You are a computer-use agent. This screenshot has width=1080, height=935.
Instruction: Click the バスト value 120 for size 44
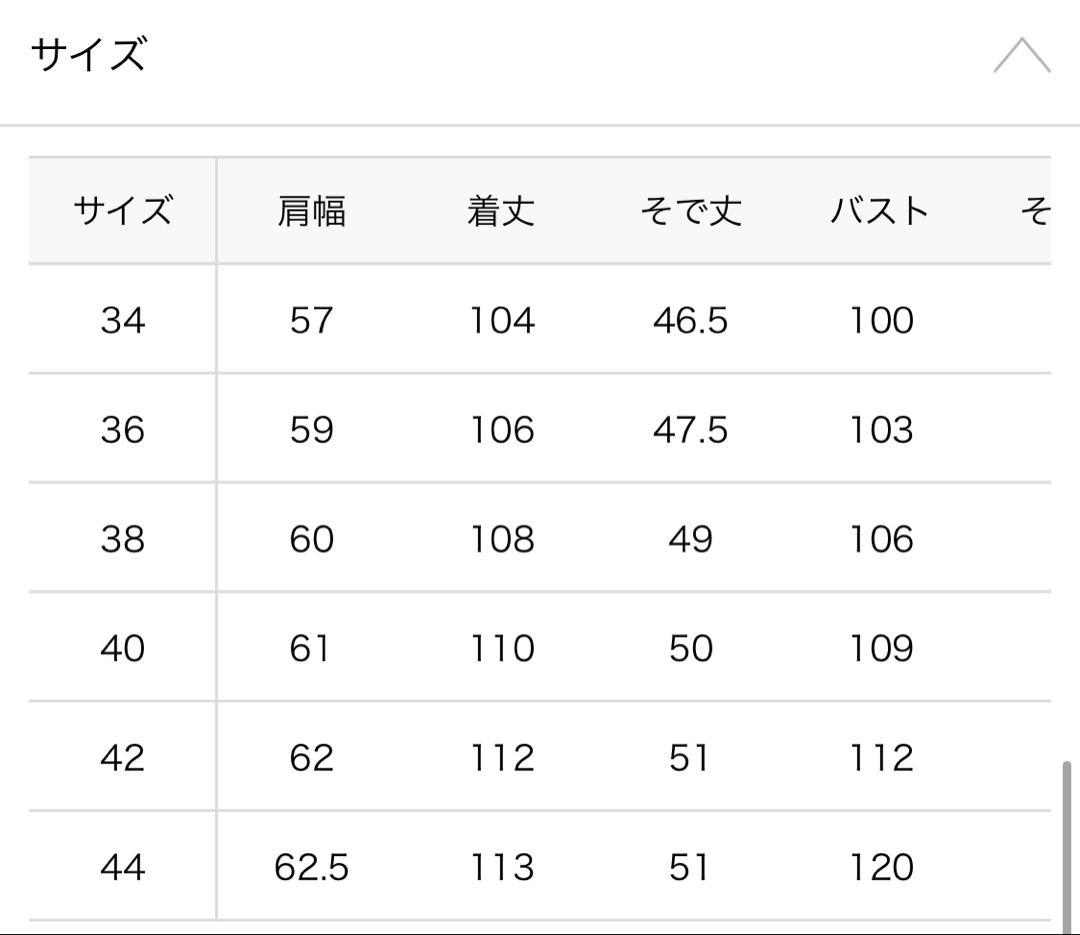coord(880,866)
